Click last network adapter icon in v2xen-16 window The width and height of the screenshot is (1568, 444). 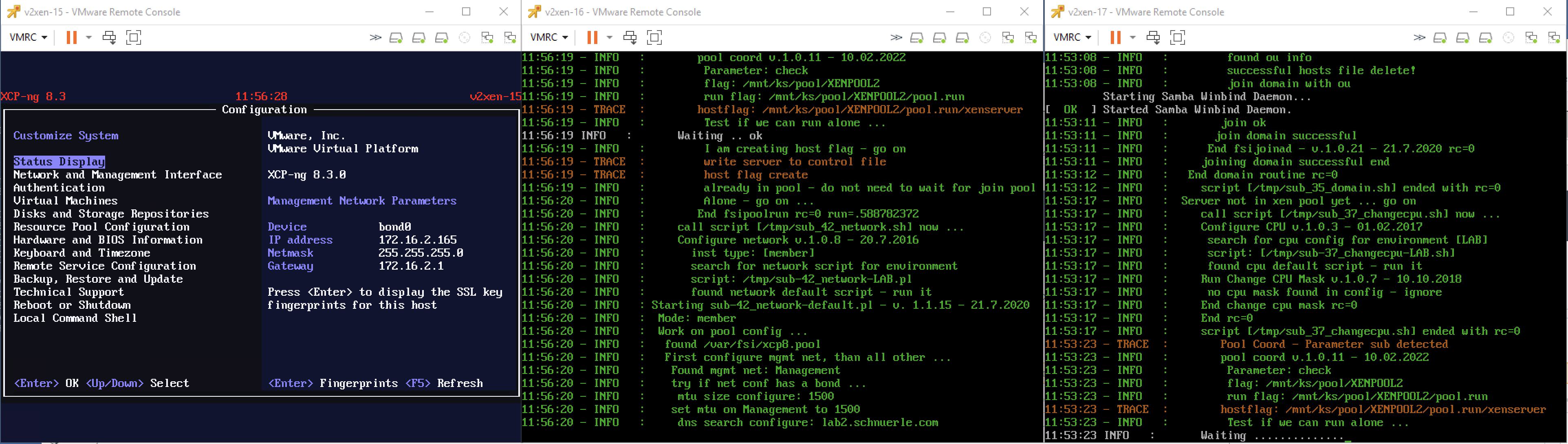(x=1031, y=38)
